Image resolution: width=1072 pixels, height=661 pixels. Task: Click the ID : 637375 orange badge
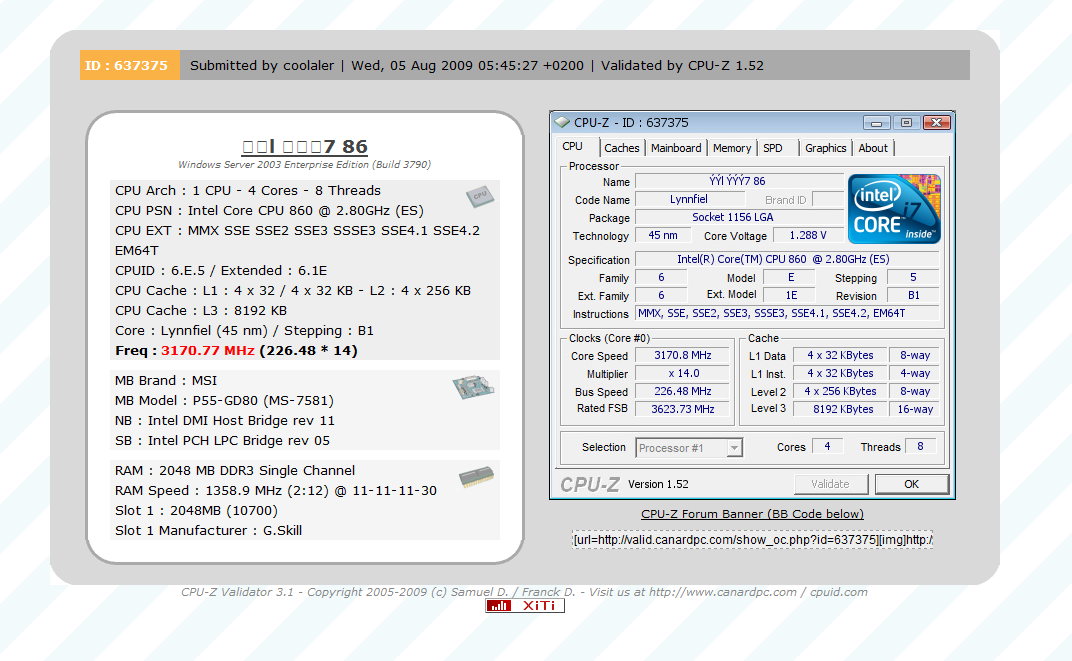(x=130, y=65)
